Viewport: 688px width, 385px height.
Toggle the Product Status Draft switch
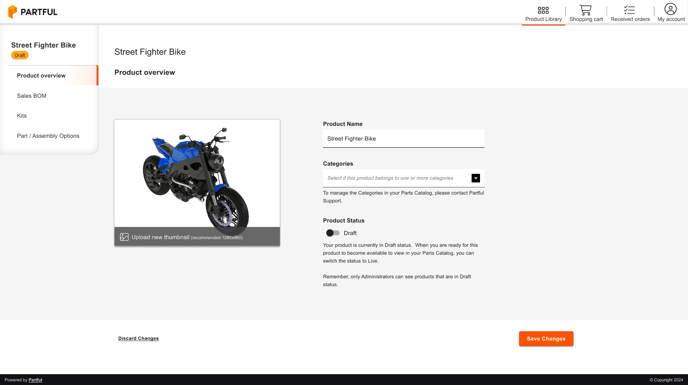pos(333,233)
